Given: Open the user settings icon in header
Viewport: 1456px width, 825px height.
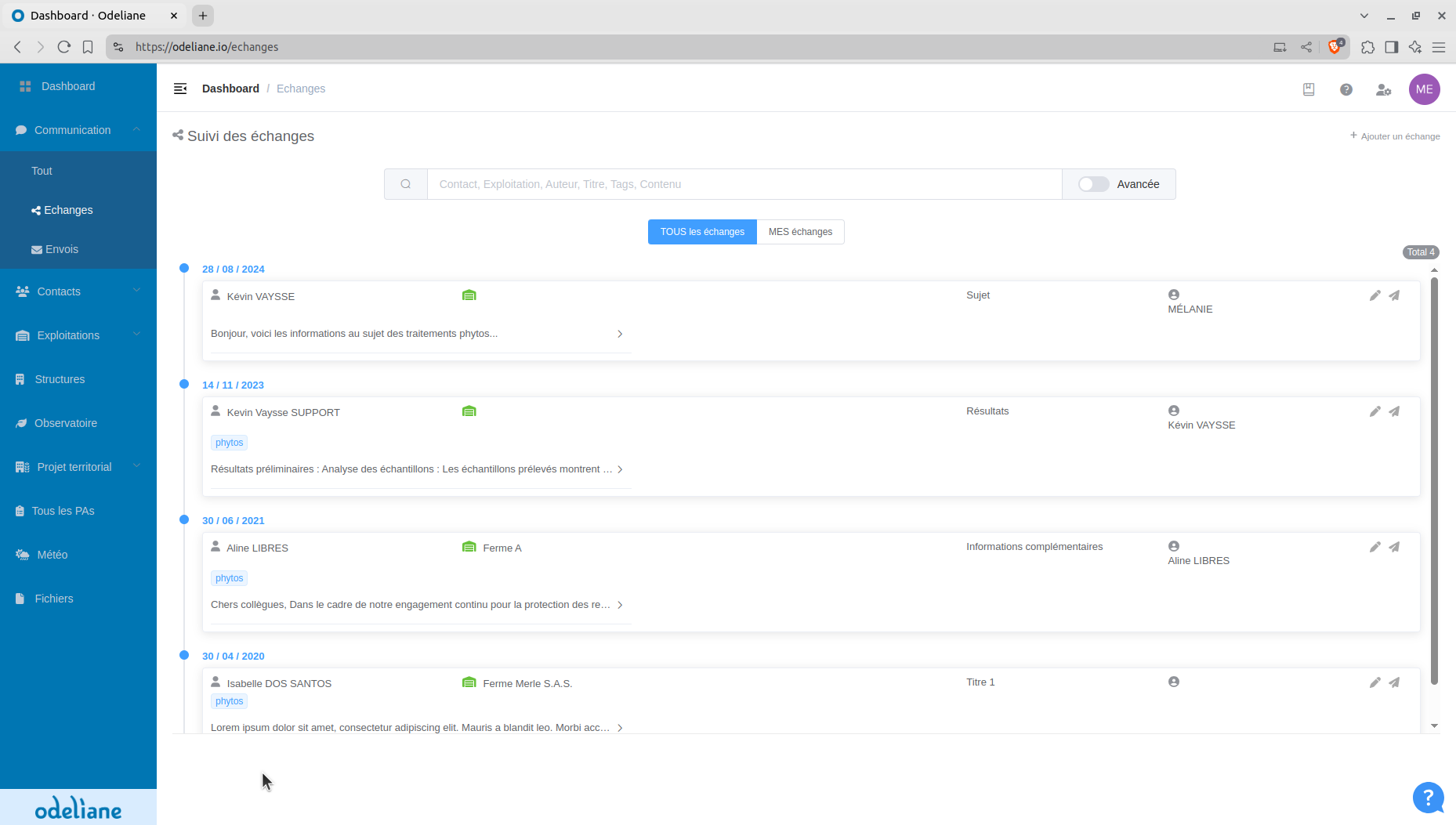Looking at the screenshot, I should [x=1383, y=89].
